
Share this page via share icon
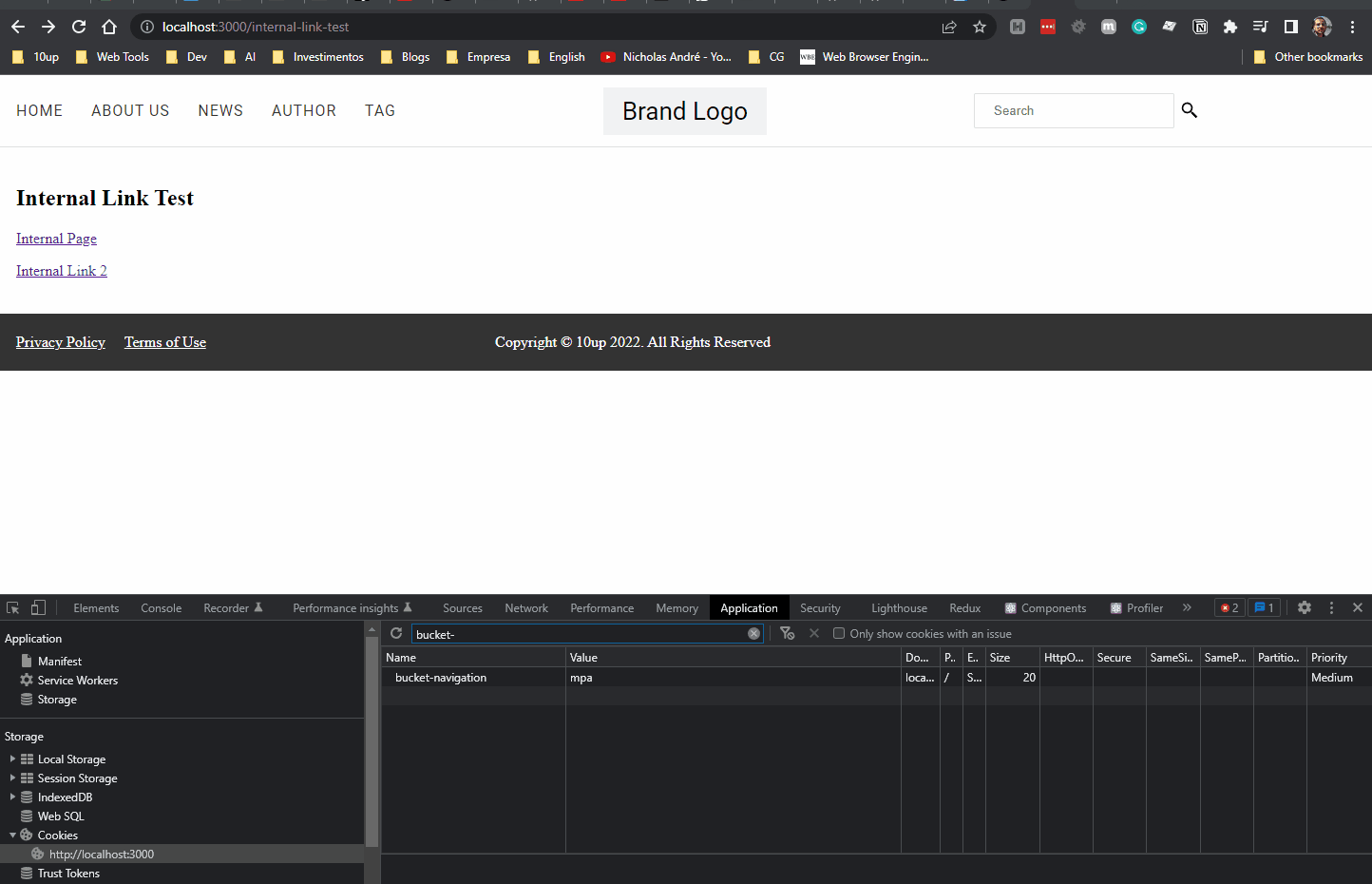949,27
